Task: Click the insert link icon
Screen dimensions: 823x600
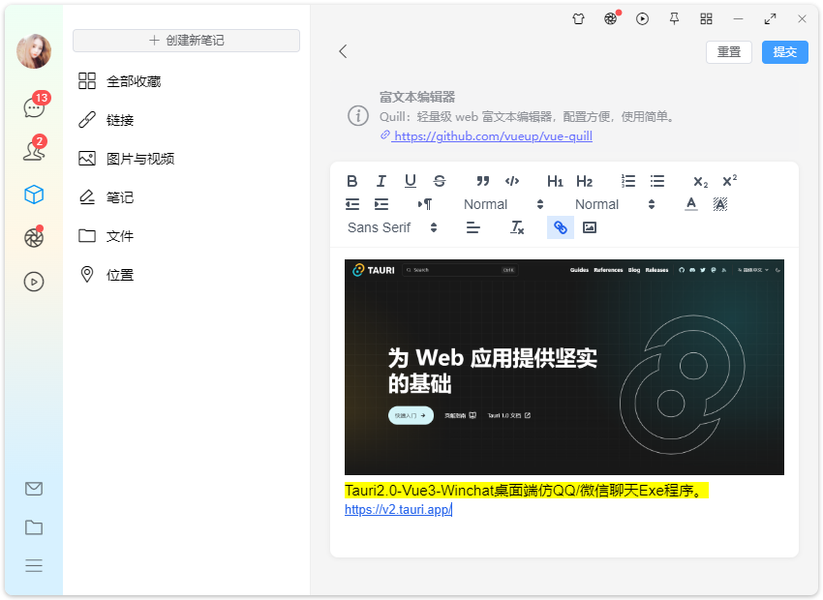Action: tap(561, 227)
